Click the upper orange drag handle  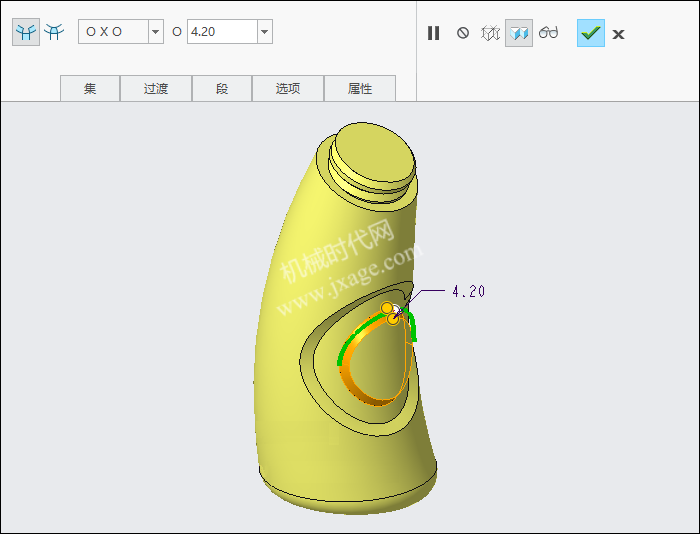coord(387,308)
